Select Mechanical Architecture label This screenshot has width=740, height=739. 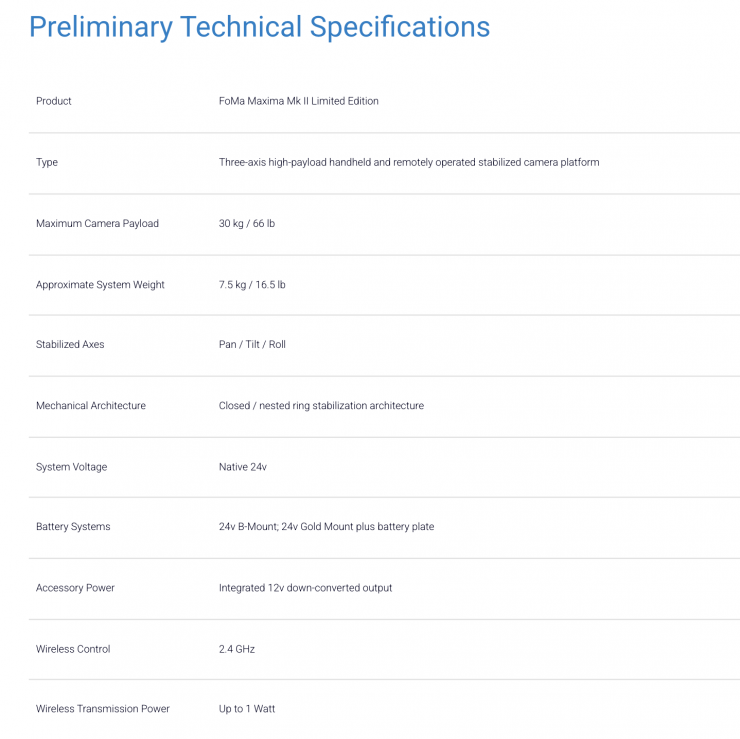(91, 406)
